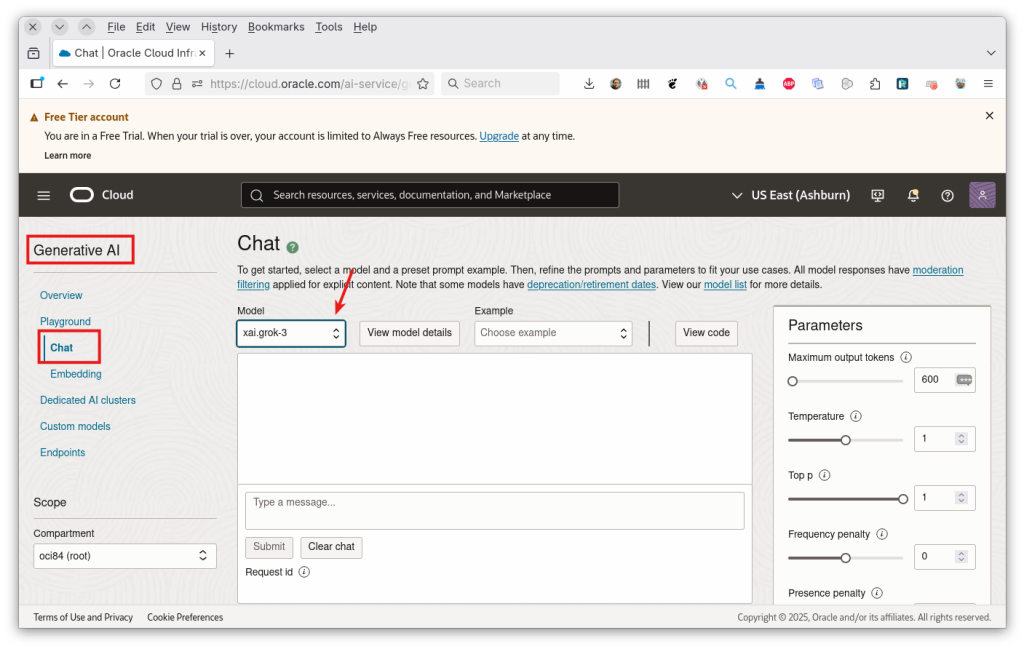The width and height of the screenshot is (1024, 649).
Task: Adjust the Frequency penalty value stepper
Action: (961, 556)
